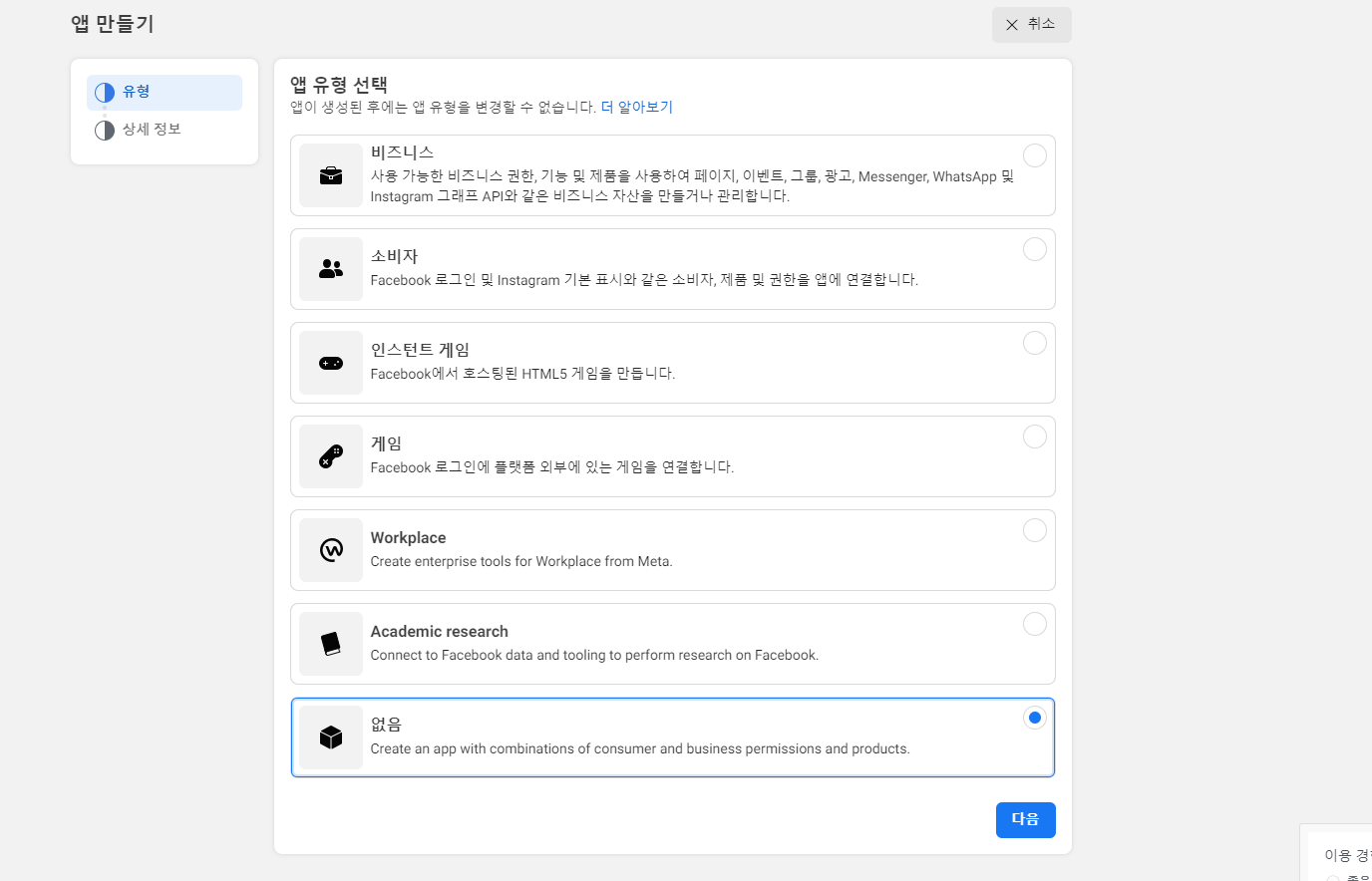Click the 비즈니스 title text
This screenshot has height=881, width=1372.
pyautogui.click(x=402, y=152)
